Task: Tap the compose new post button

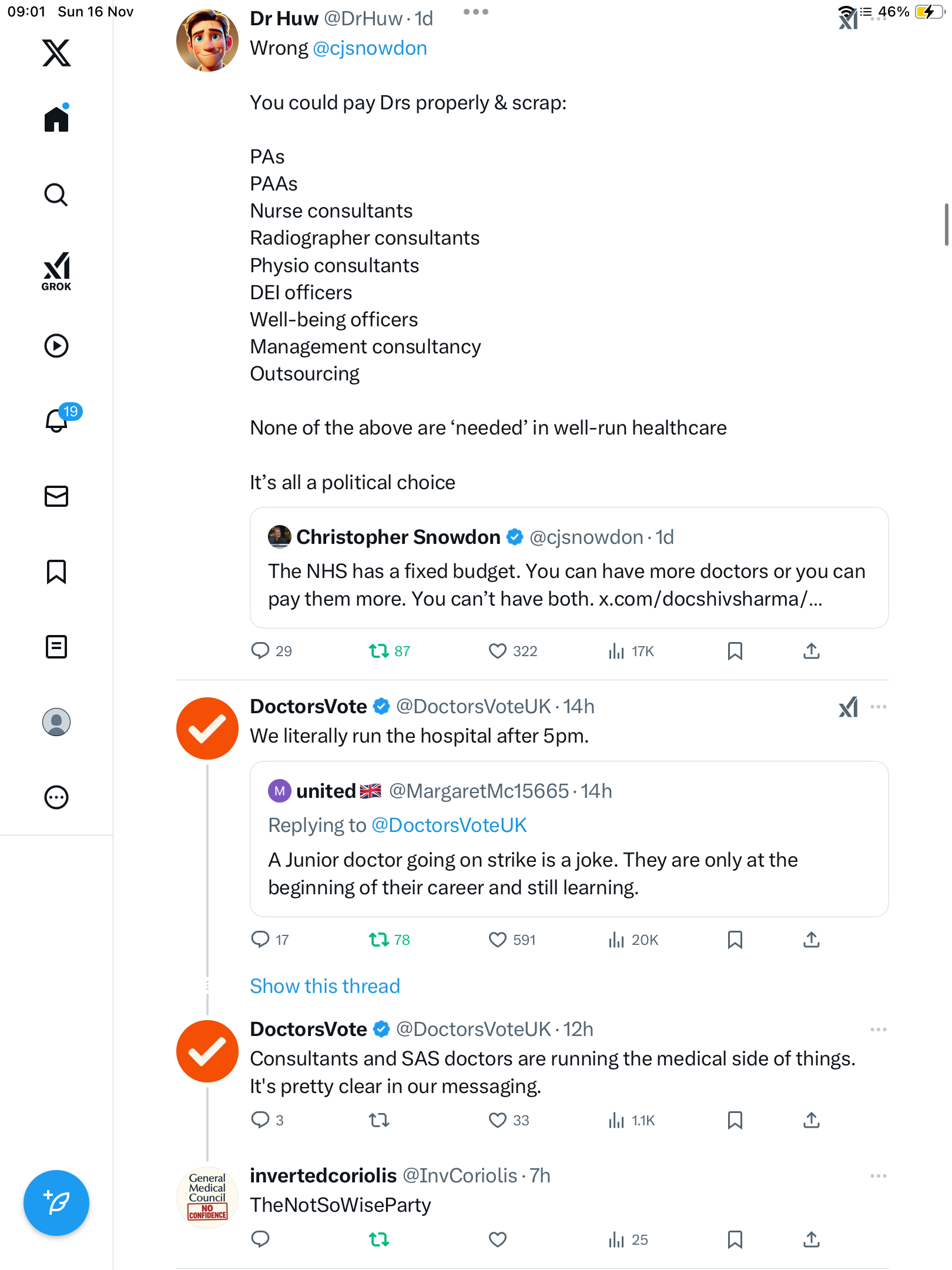Action: (56, 1203)
